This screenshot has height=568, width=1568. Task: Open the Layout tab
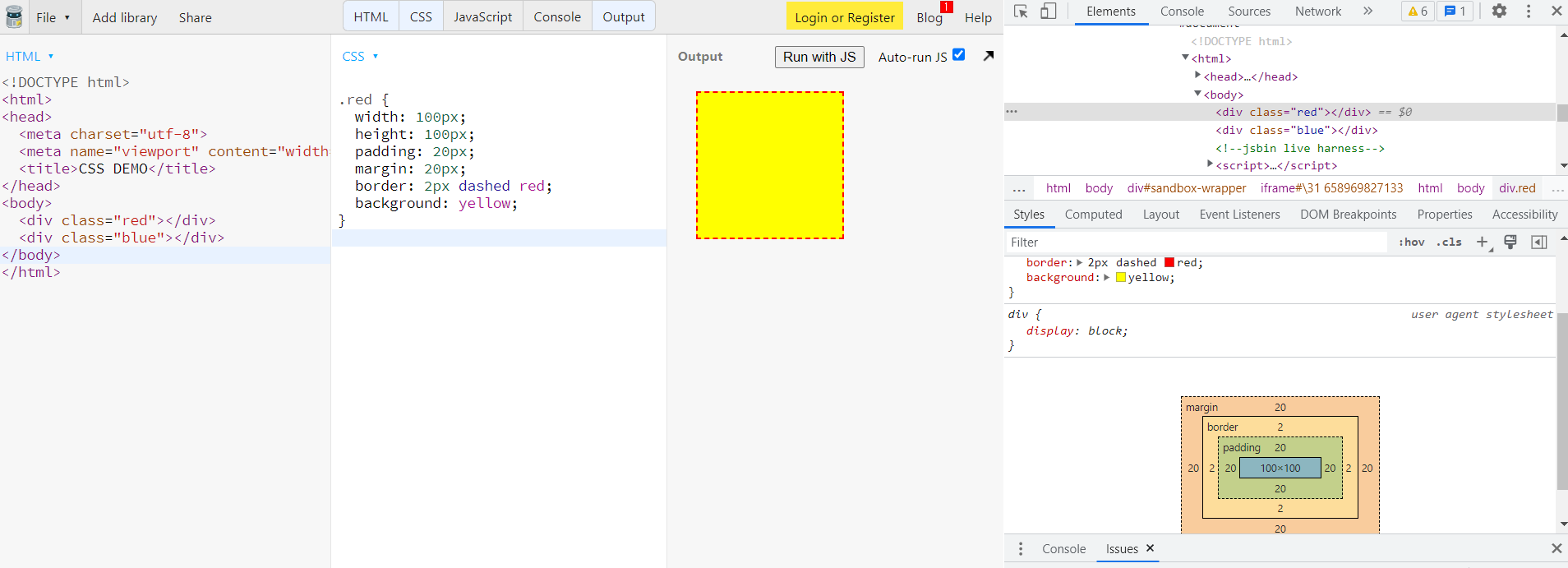pyautogui.click(x=1161, y=215)
